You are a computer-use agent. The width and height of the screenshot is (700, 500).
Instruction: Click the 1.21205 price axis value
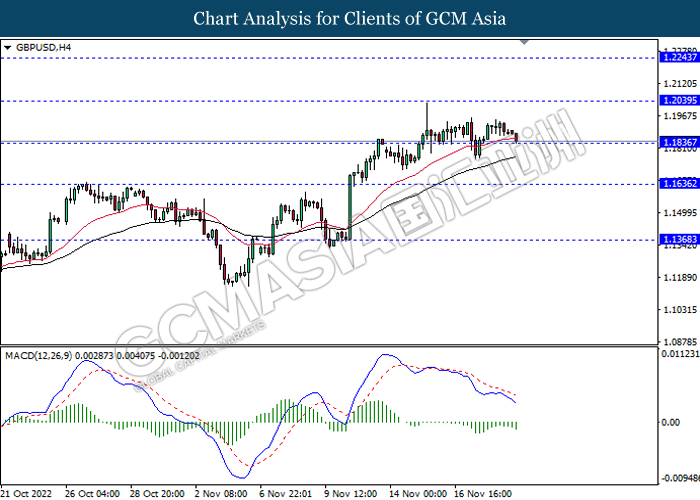click(680, 83)
